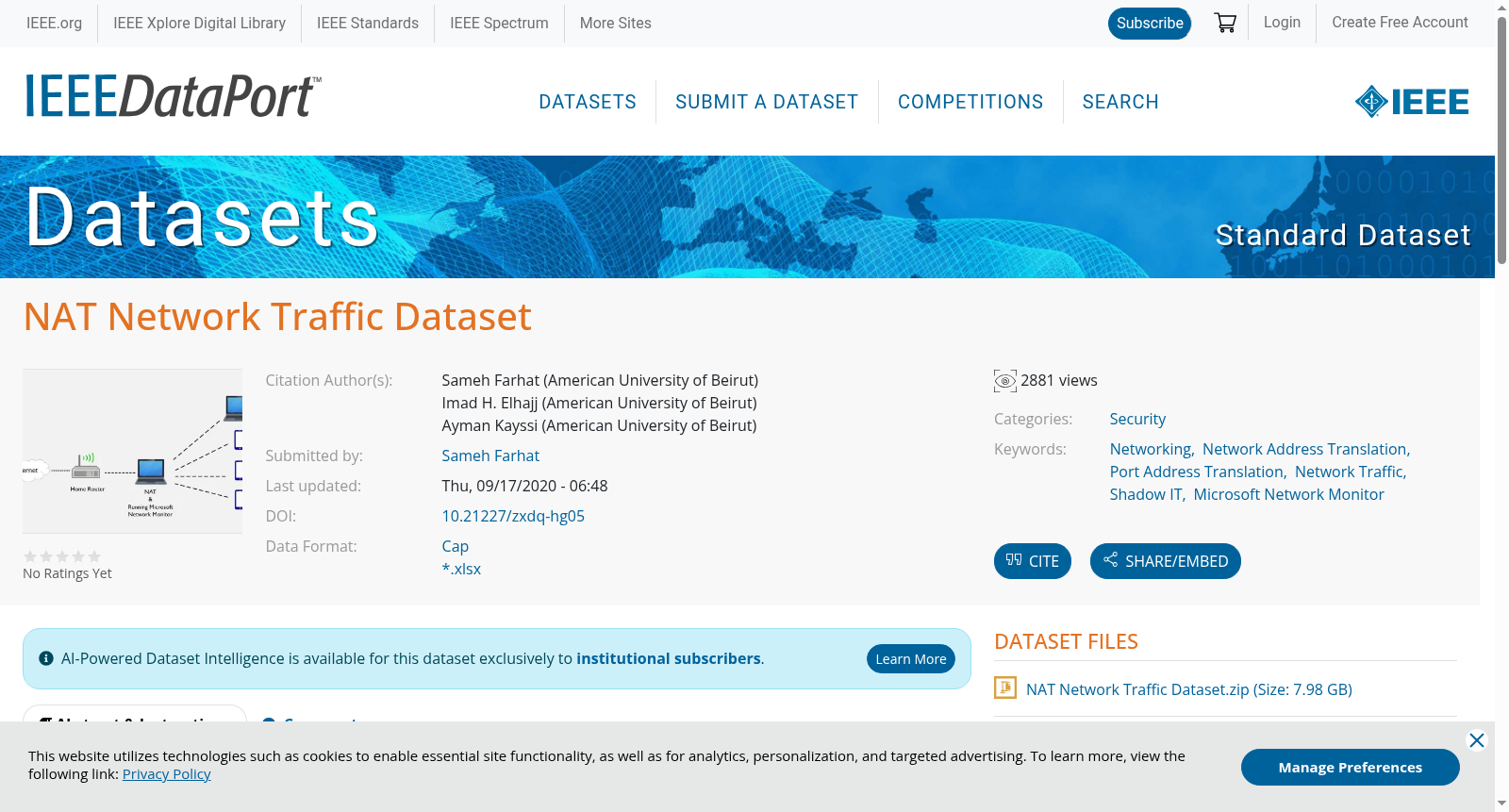Select the Network Traffic keyword
This screenshot has width=1509, height=812.
[1349, 472]
